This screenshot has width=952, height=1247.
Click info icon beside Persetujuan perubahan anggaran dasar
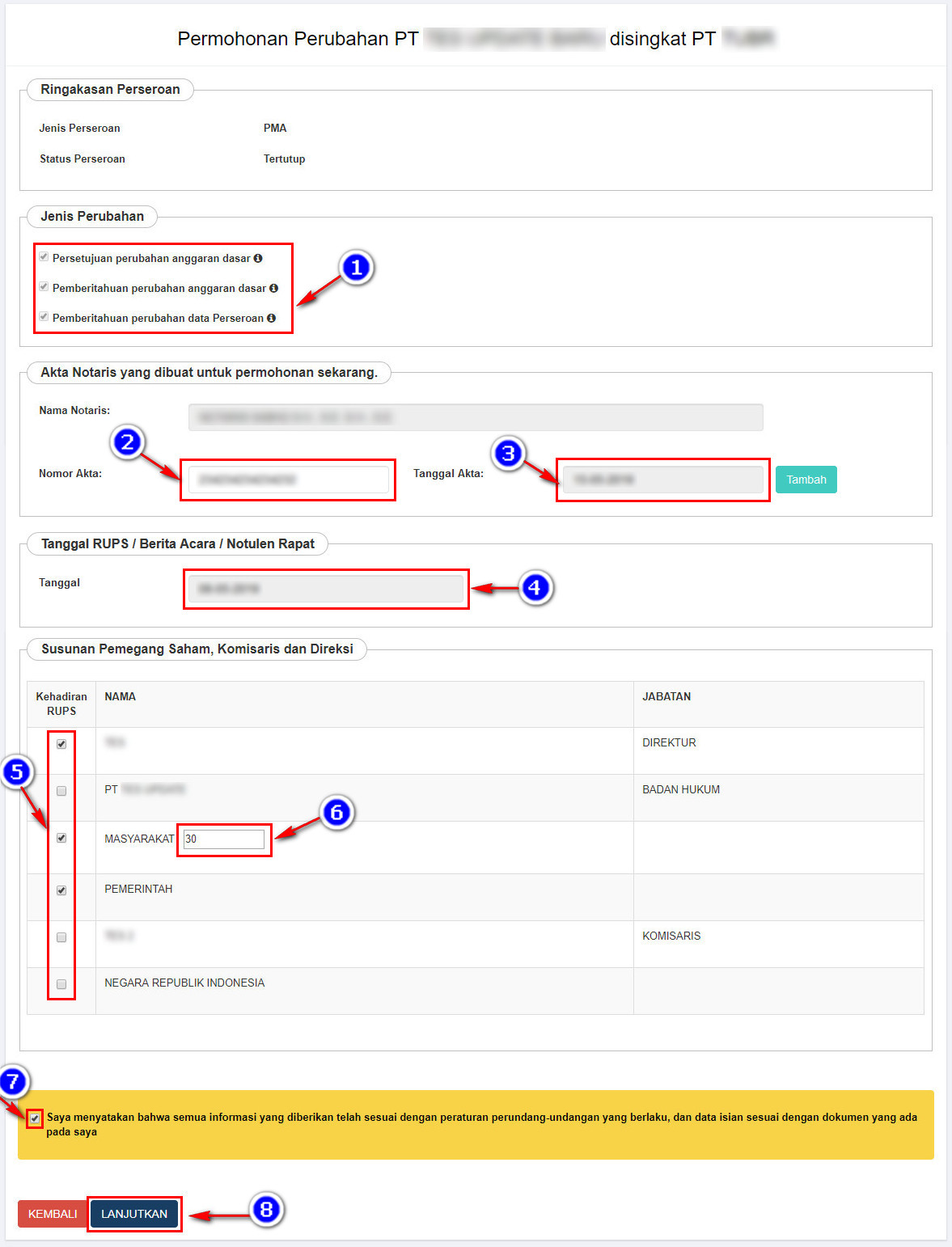(x=258, y=259)
